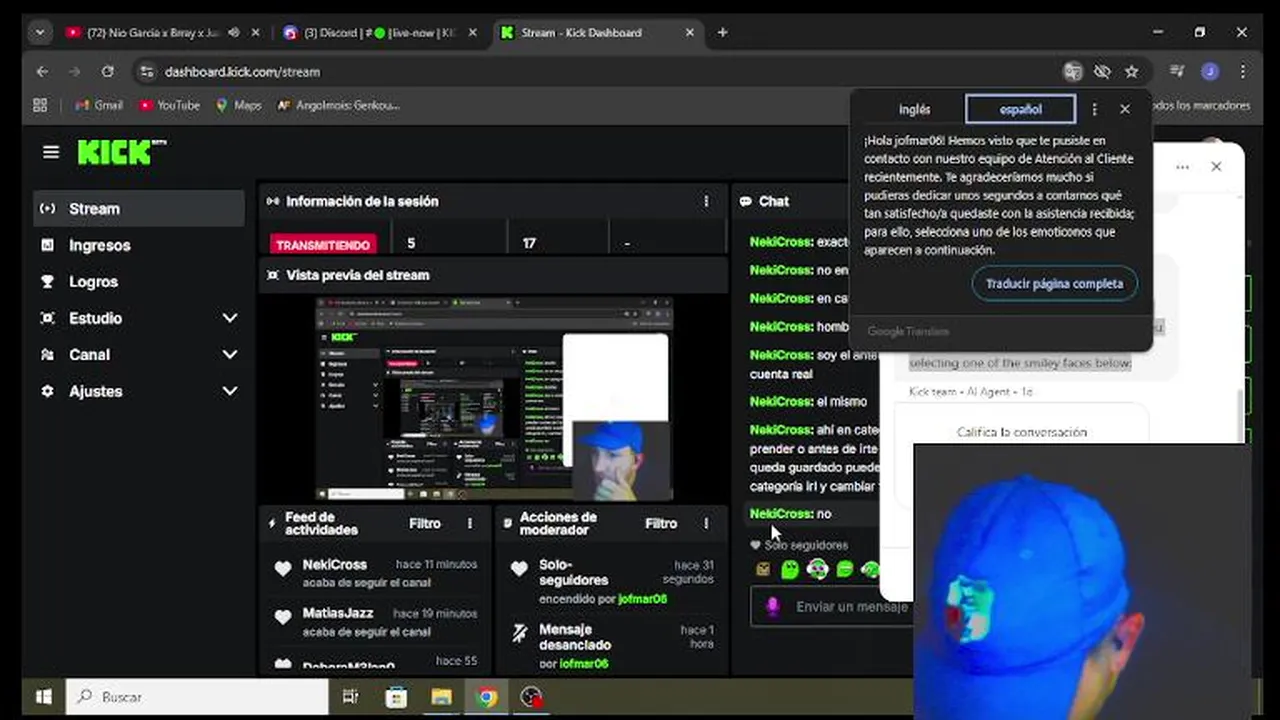This screenshot has height=720, width=1280.
Task: Select inglés in Google Translate popup
Action: point(914,109)
